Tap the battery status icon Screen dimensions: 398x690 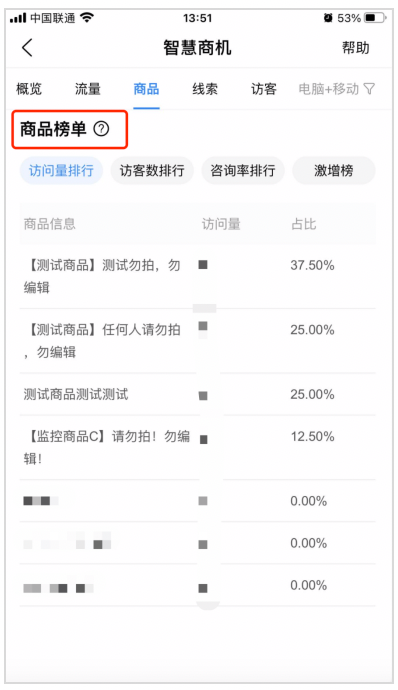376,18
